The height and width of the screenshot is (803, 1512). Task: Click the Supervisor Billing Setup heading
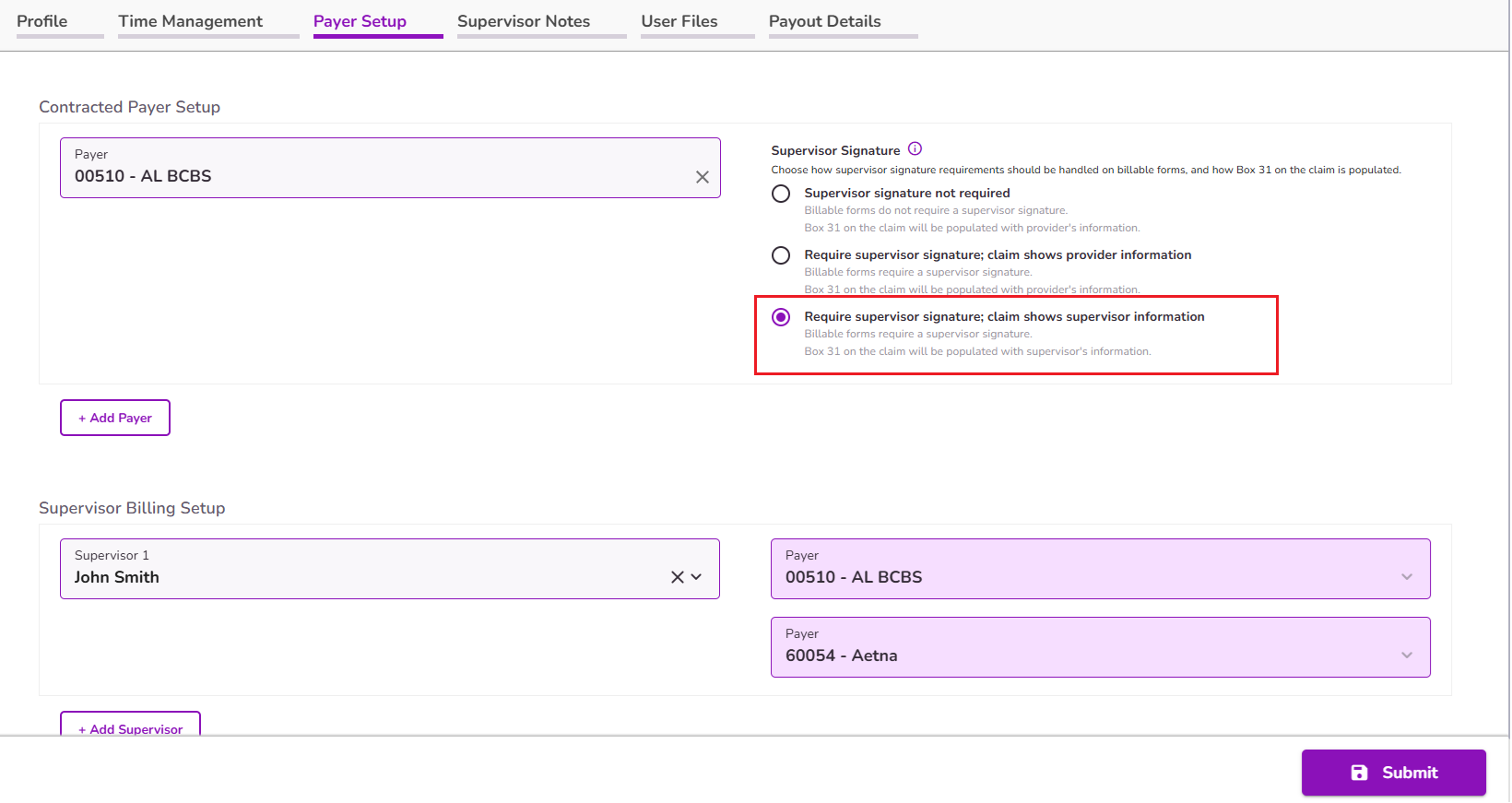[x=132, y=508]
